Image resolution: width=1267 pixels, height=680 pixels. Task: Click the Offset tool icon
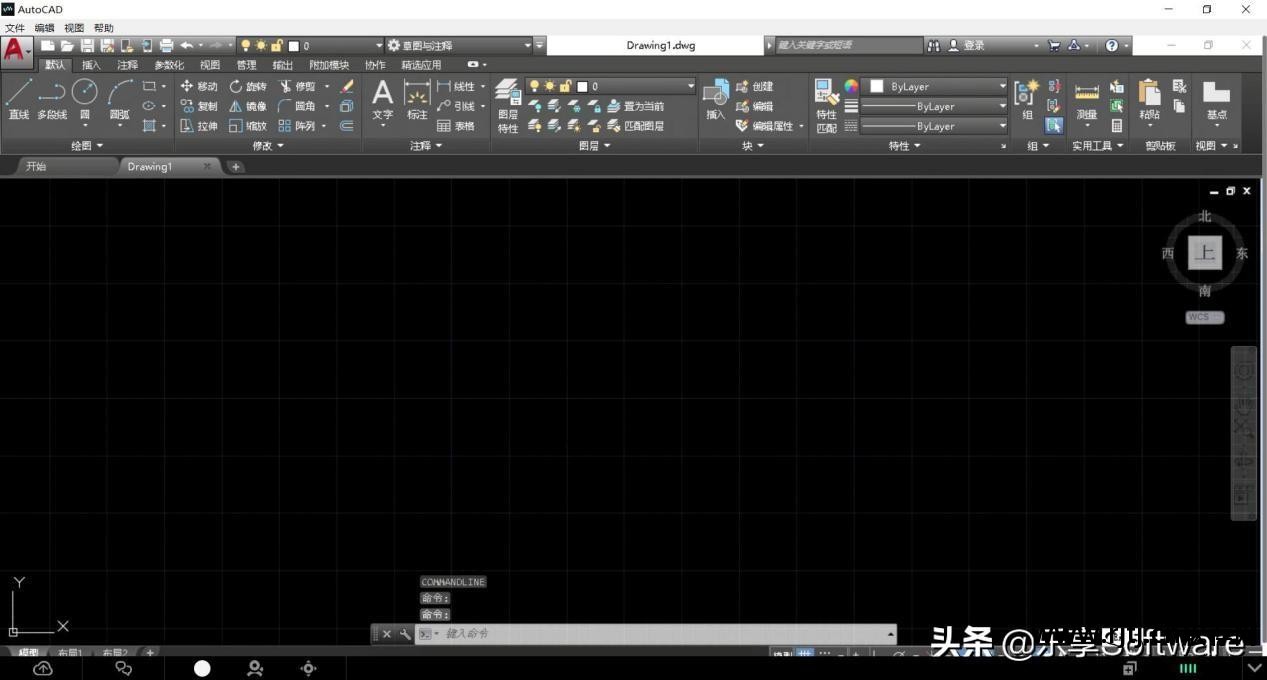click(x=347, y=126)
